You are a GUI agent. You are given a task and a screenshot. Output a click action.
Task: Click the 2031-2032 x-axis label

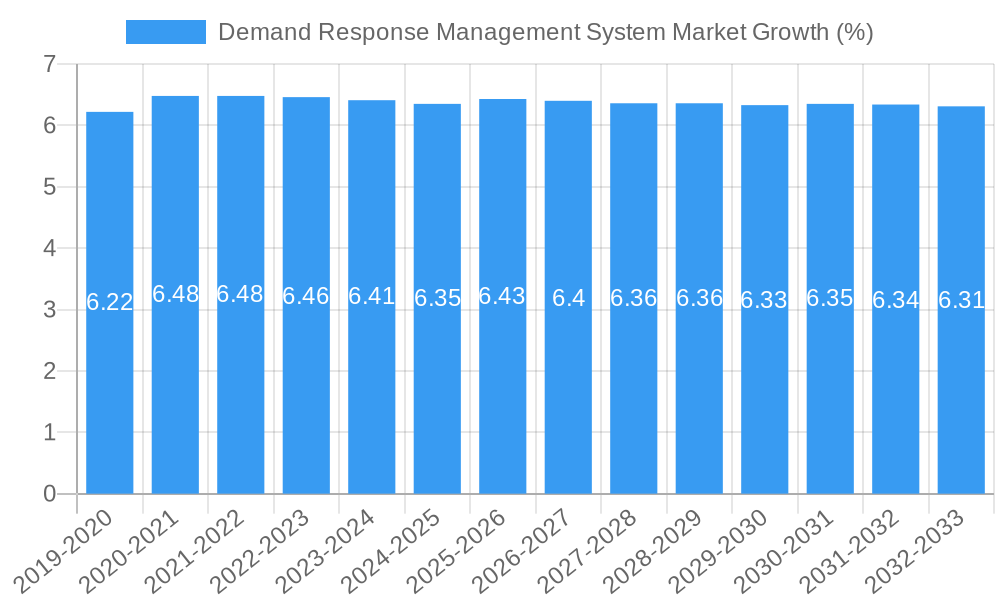point(849,552)
